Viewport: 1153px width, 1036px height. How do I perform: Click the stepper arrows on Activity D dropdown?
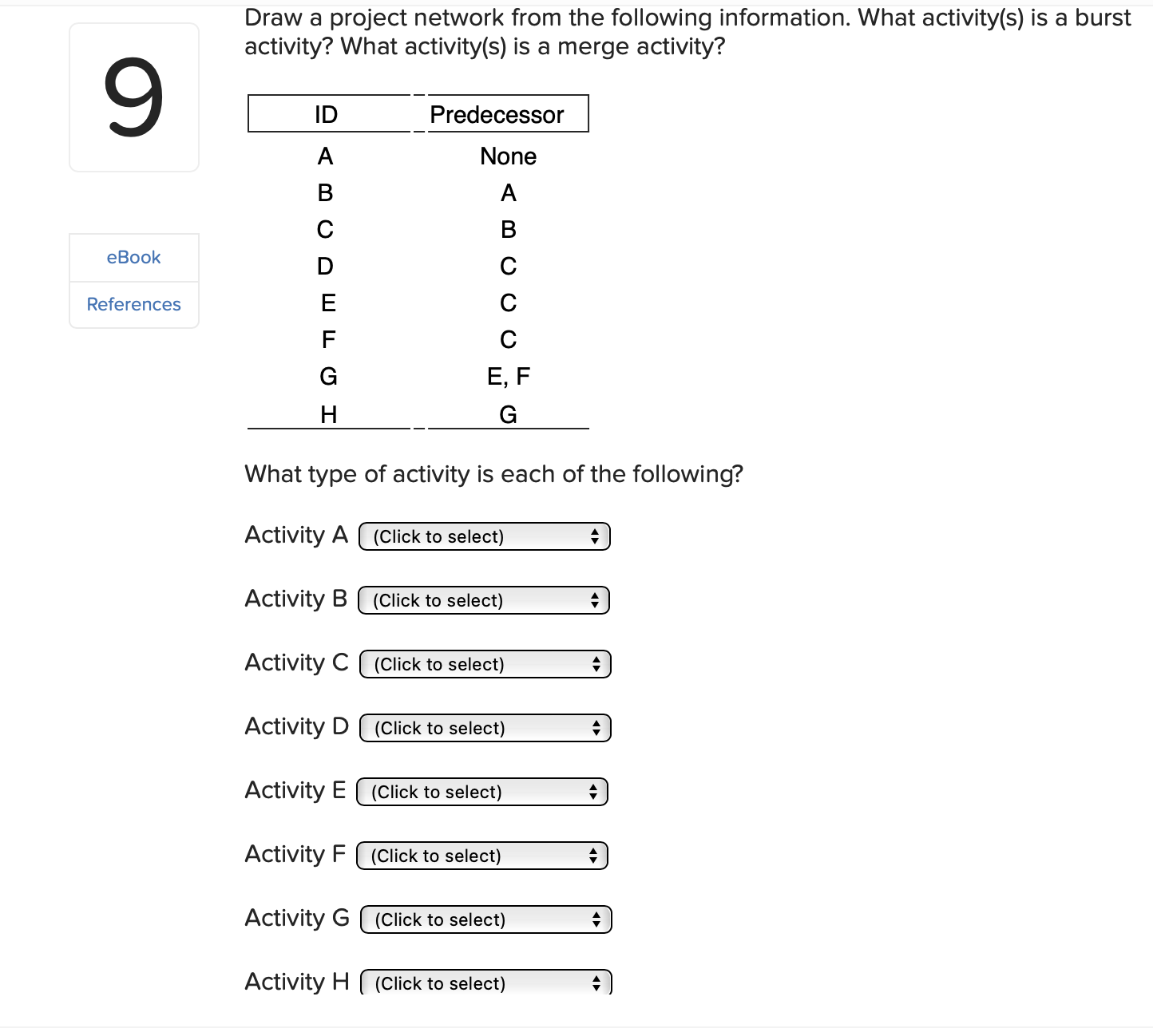click(x=596, y=727)
